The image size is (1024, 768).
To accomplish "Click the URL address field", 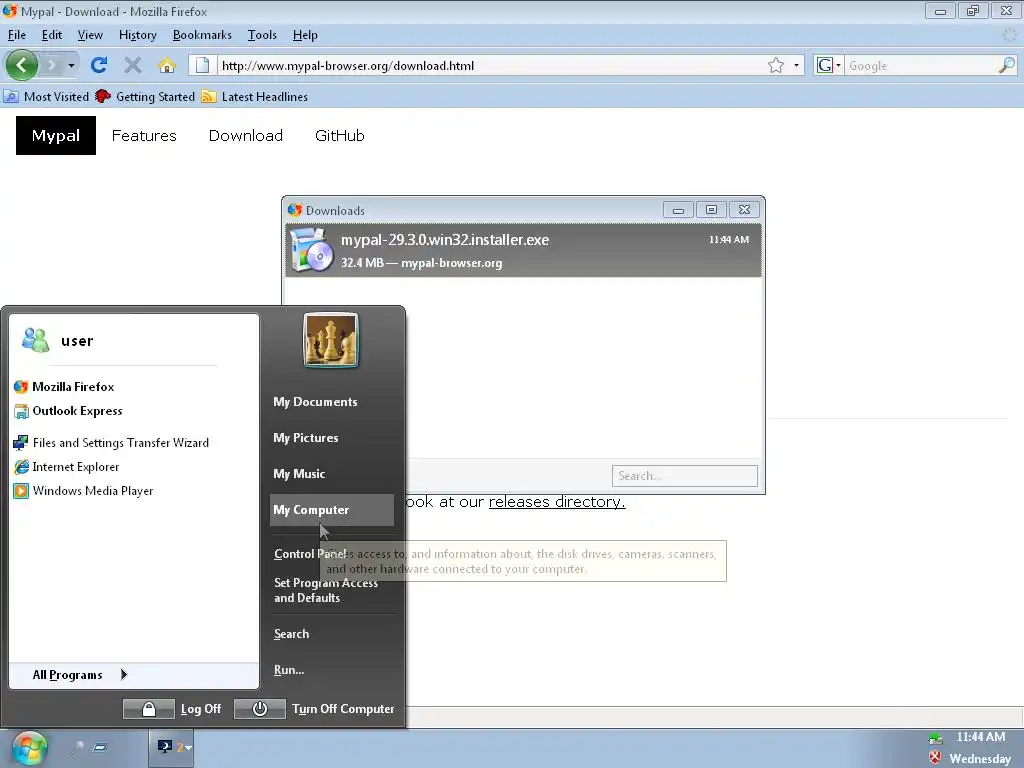I will coord(490,65).
